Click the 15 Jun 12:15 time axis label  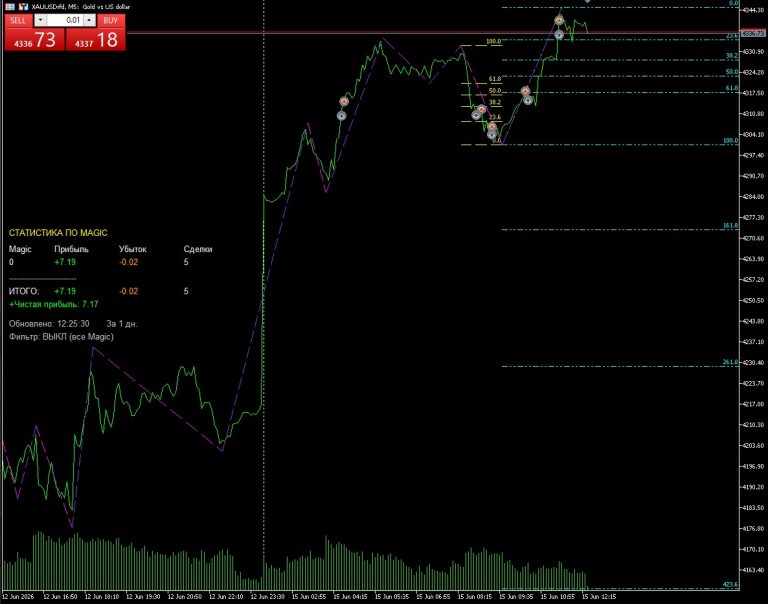click(599, 597)
